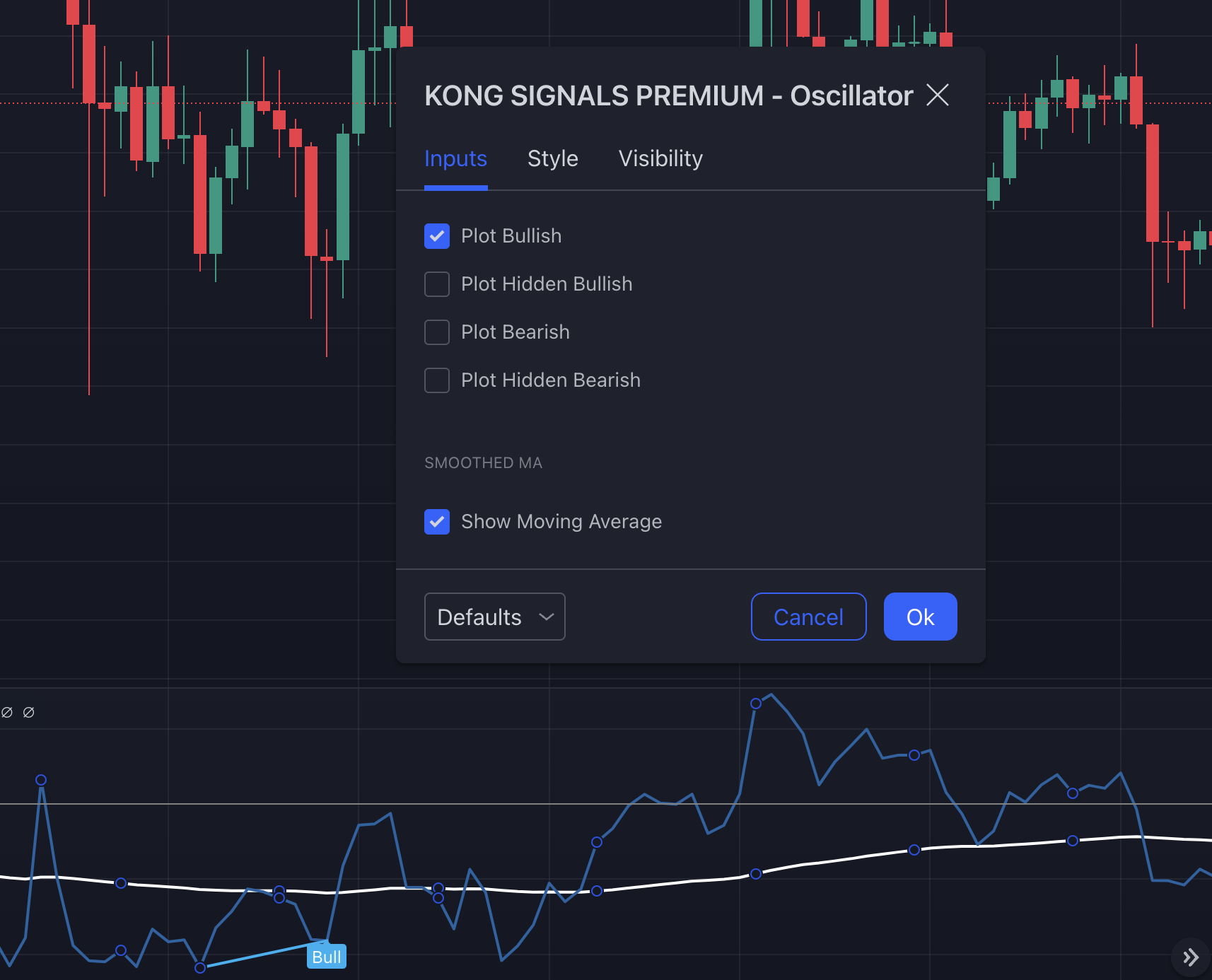Viewport: 1212px width, 980px height.
Task: Cancel the indicator settings
Action: click(809, 617)
